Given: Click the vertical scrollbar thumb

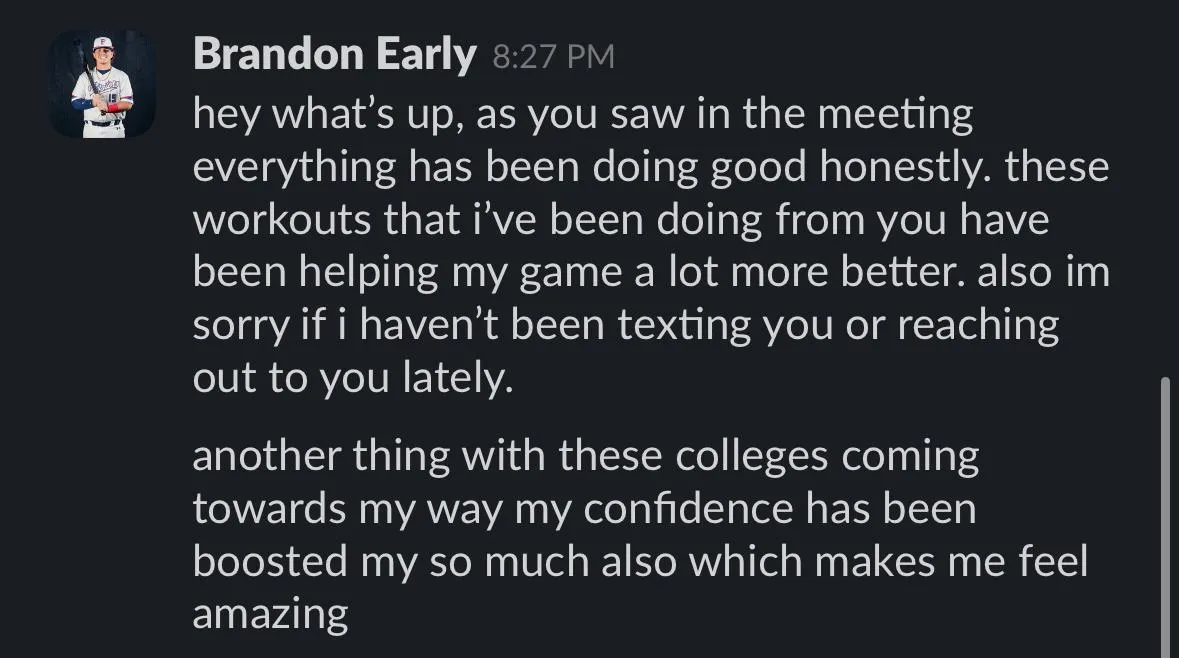Looking at the screenshot, I should tap(1165, 517).
